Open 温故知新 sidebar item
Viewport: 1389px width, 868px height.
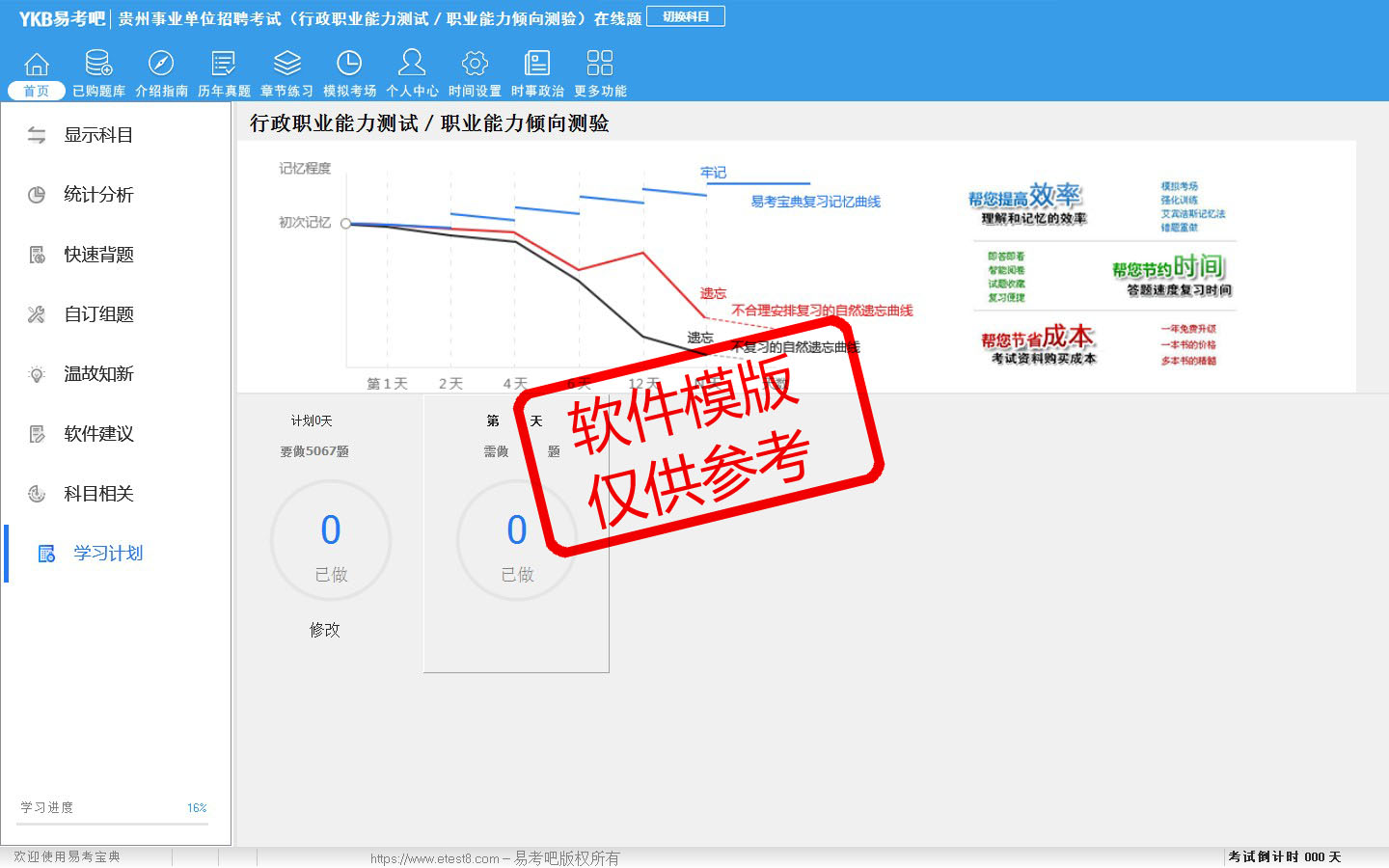coord(97,374)
